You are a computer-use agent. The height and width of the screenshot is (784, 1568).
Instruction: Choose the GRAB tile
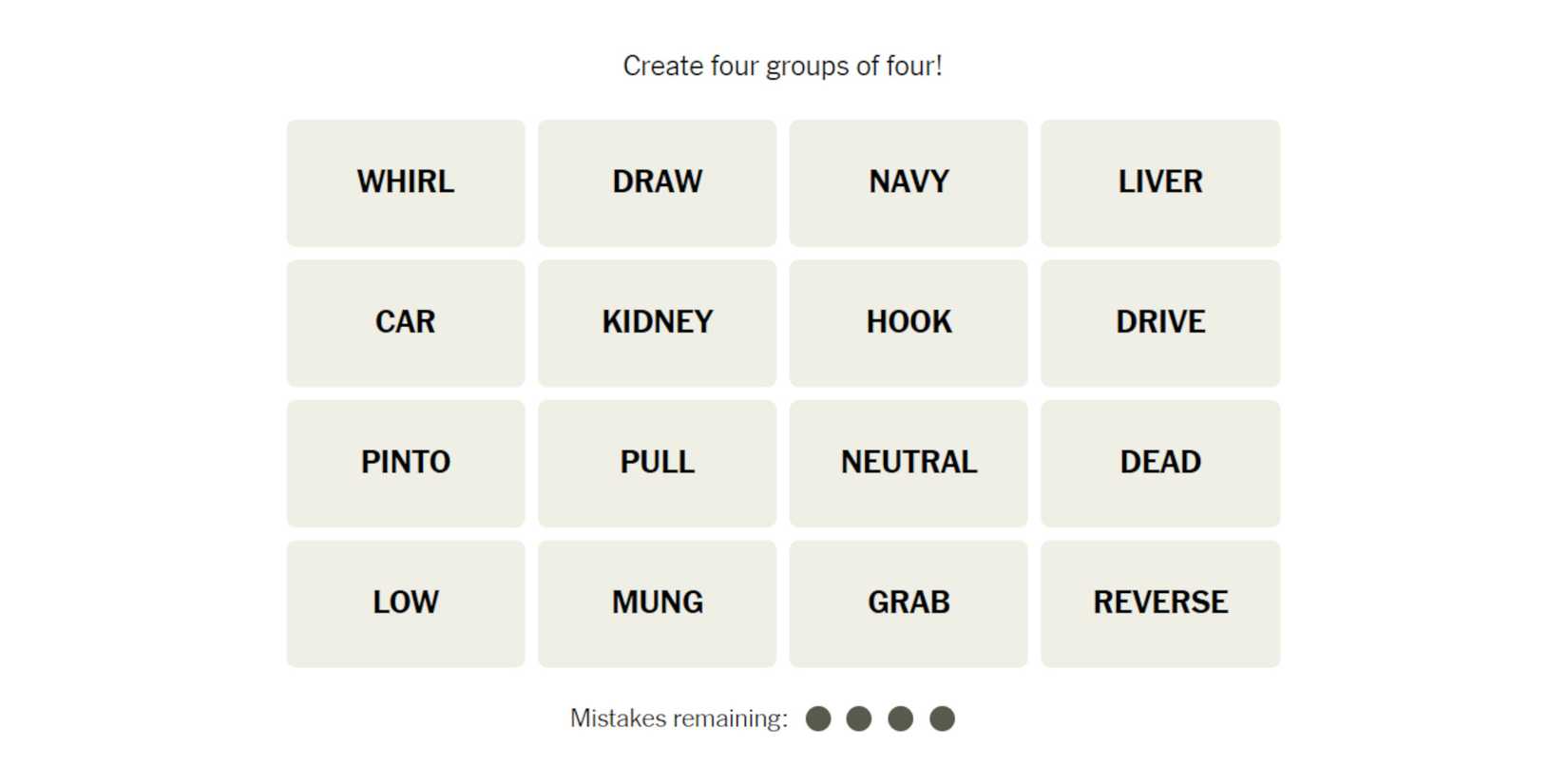(x=908, y=603)
